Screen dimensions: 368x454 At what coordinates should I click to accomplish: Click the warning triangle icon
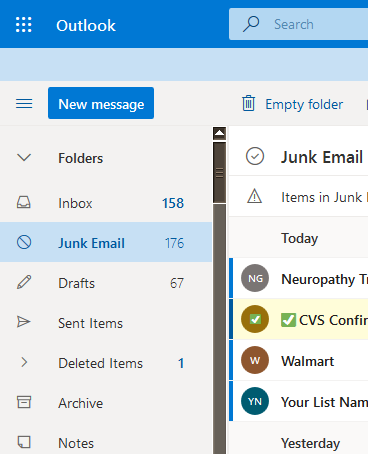254,196
